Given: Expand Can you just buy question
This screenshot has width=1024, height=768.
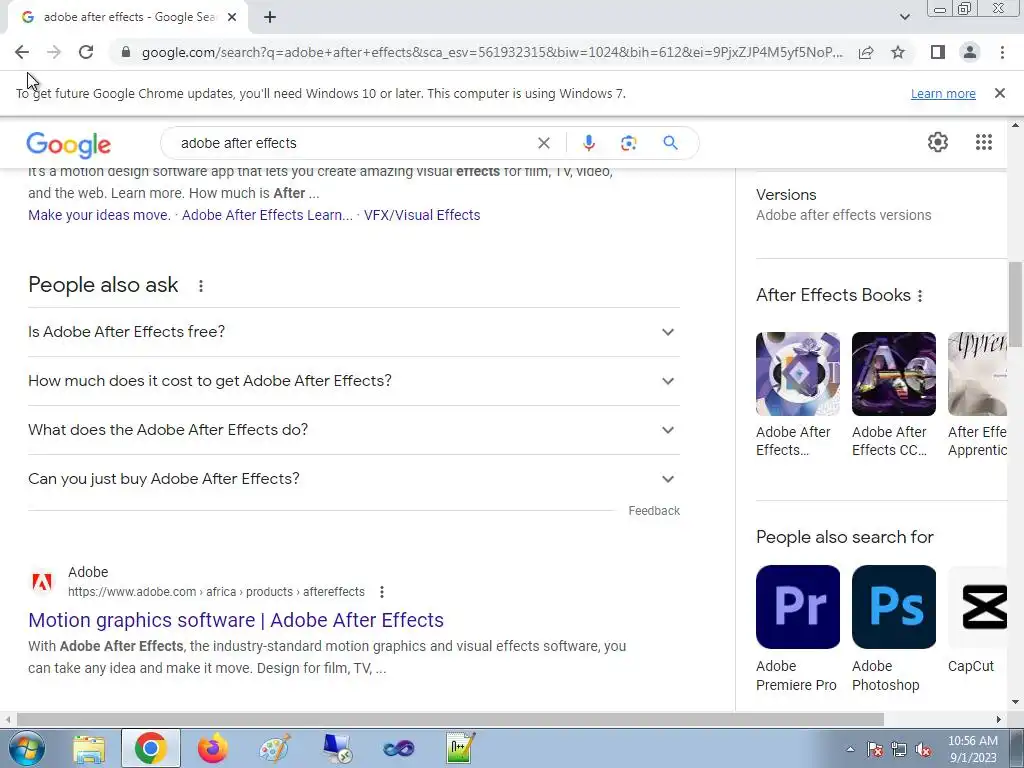Looking at the screenshot, I should pos(354,479).
